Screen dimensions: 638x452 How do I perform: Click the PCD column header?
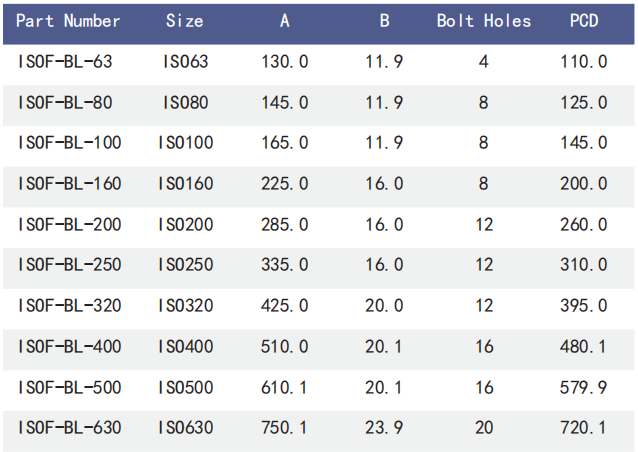[x=584, y=21]
